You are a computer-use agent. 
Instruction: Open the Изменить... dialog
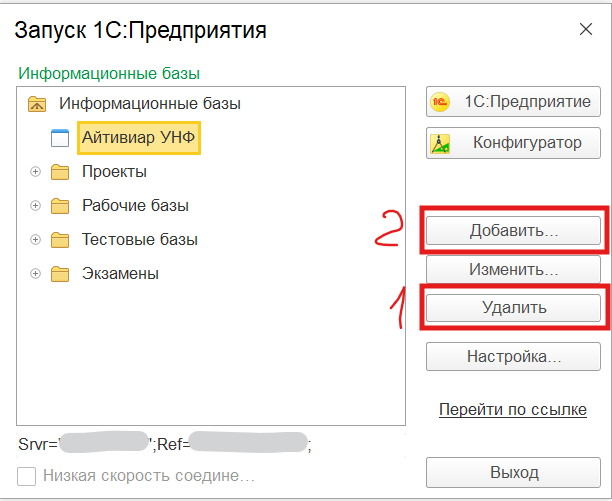pos(513,270)
